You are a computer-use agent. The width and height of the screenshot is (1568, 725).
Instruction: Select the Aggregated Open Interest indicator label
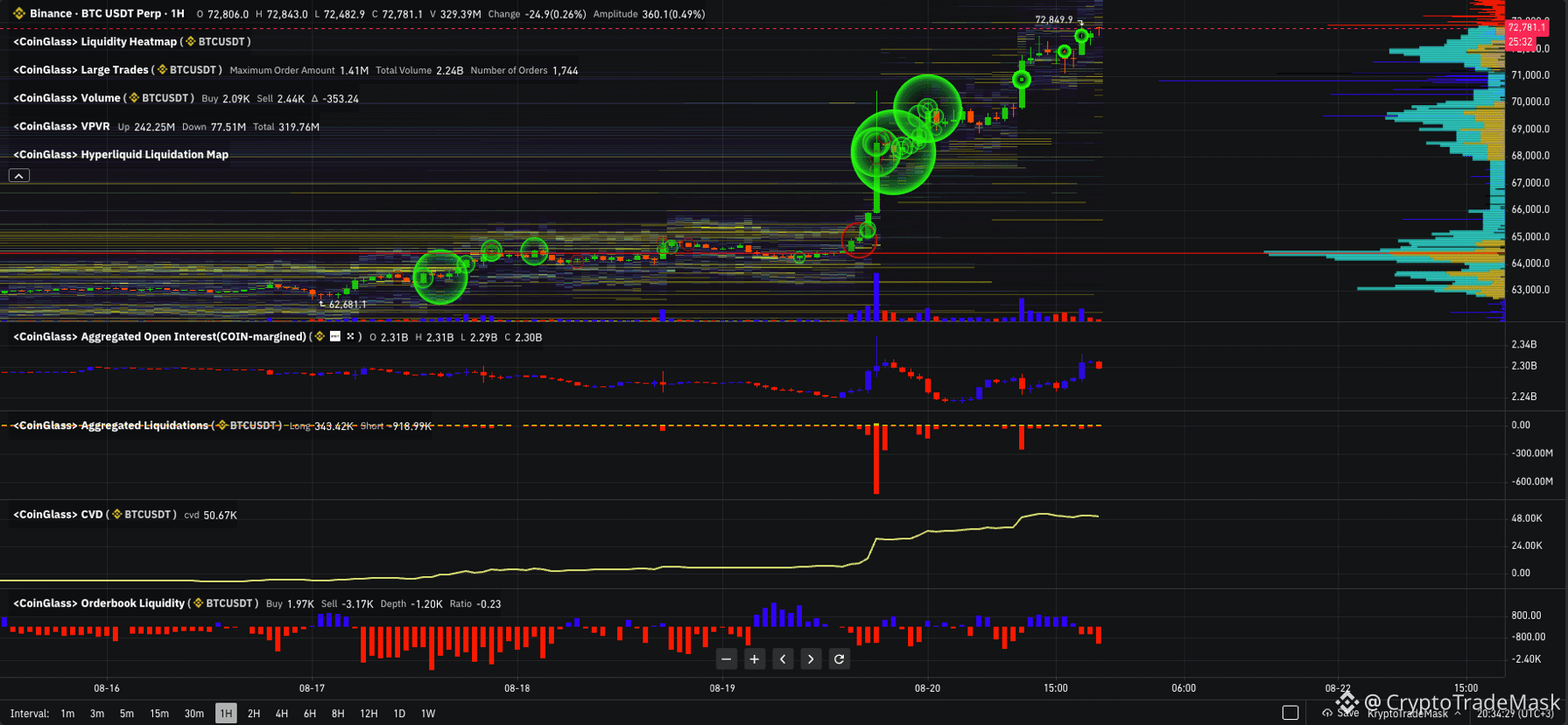point(160,337)
